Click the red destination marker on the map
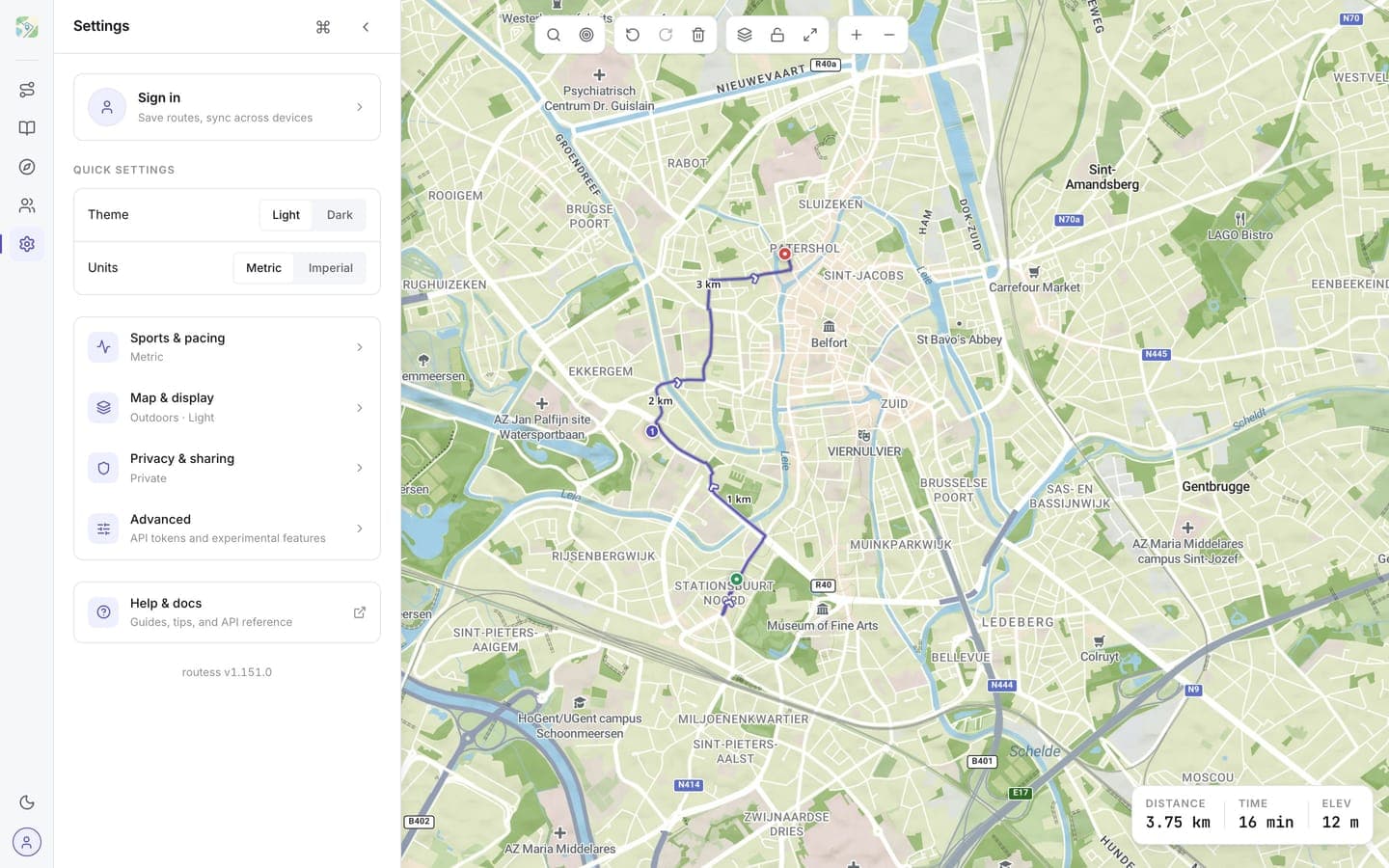 (x=785, y=254)
